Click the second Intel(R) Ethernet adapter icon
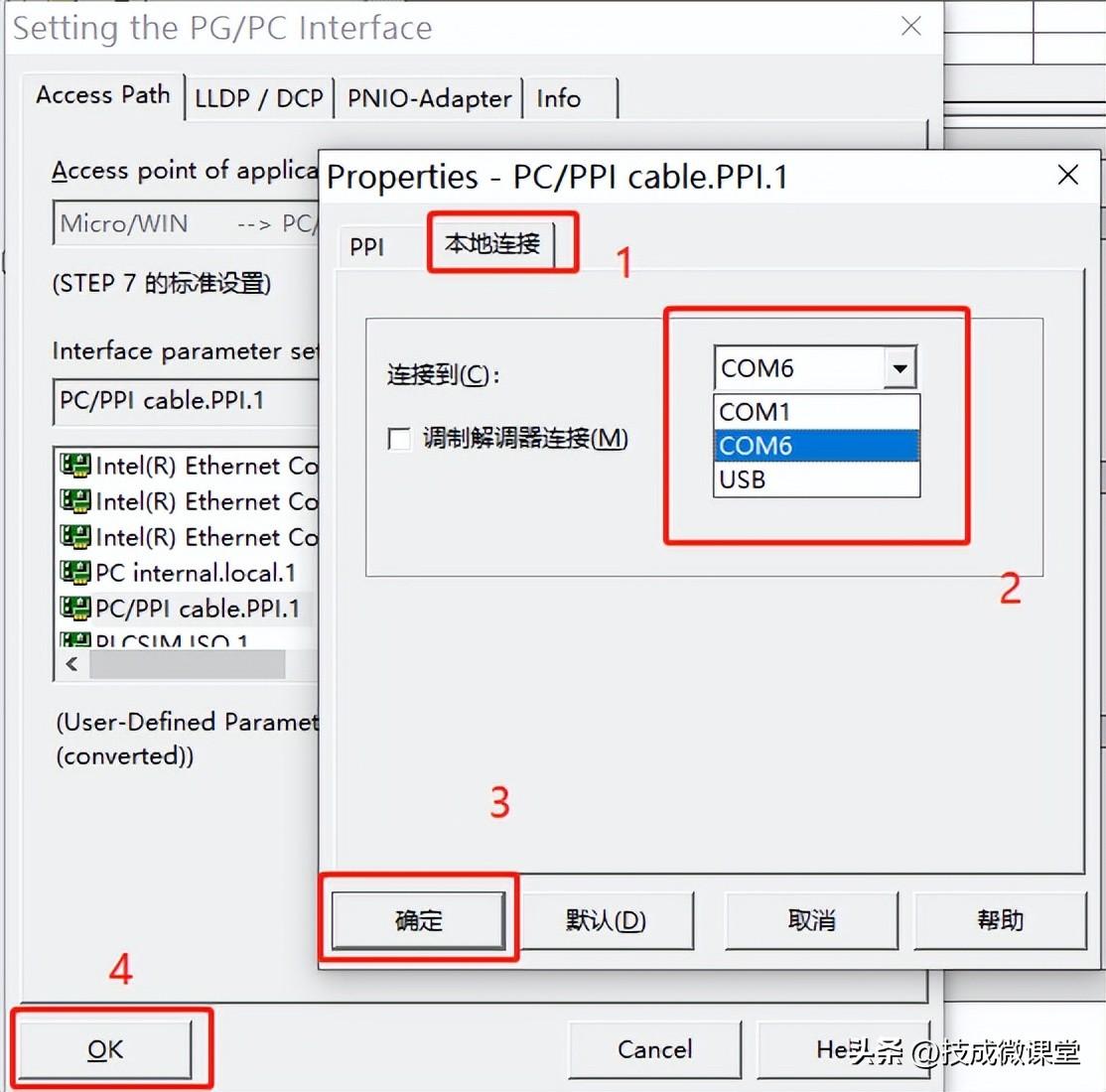 click(x=74, y=501)
